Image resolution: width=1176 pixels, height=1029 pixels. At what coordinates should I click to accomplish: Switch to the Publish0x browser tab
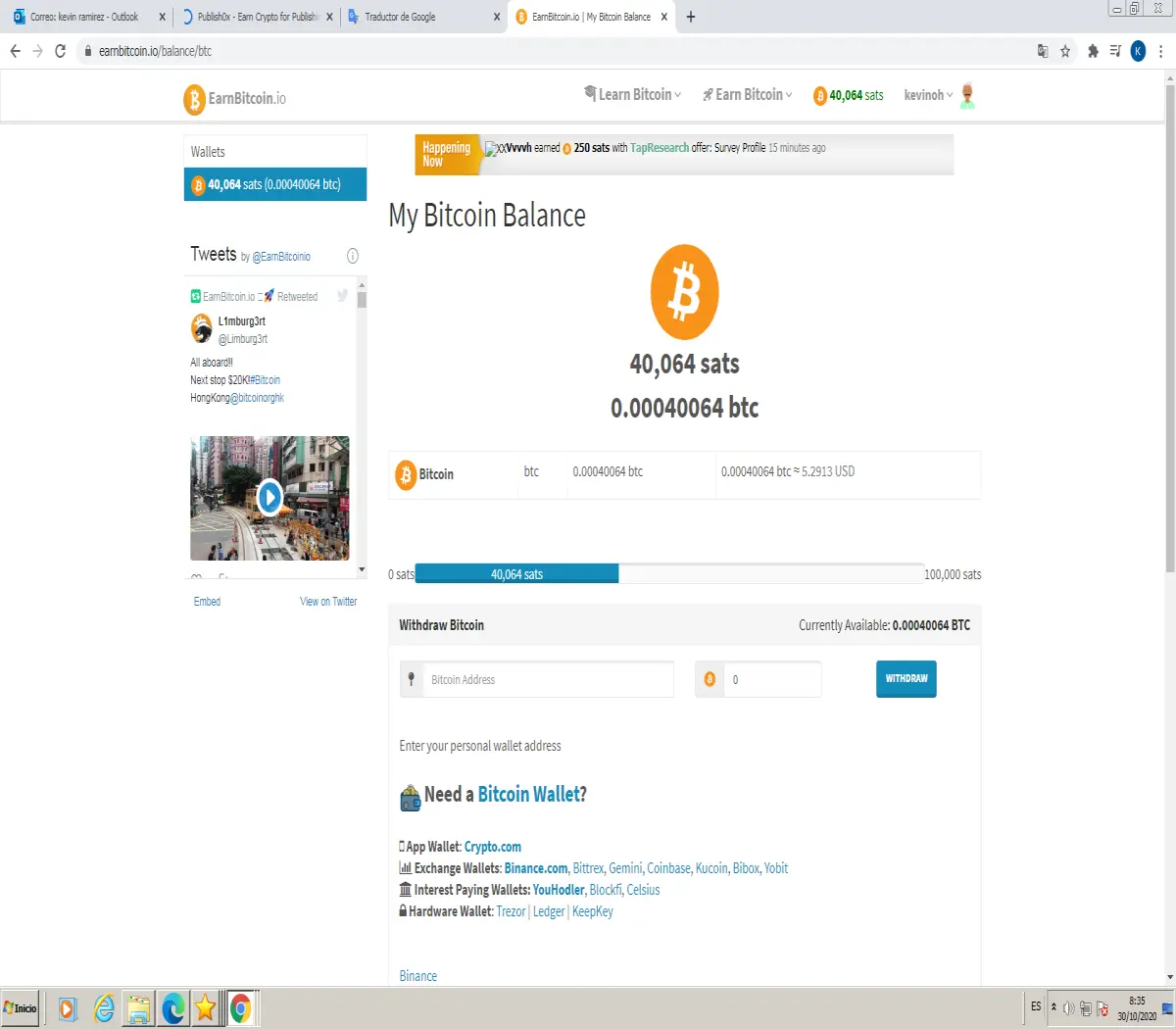(256, 17)
